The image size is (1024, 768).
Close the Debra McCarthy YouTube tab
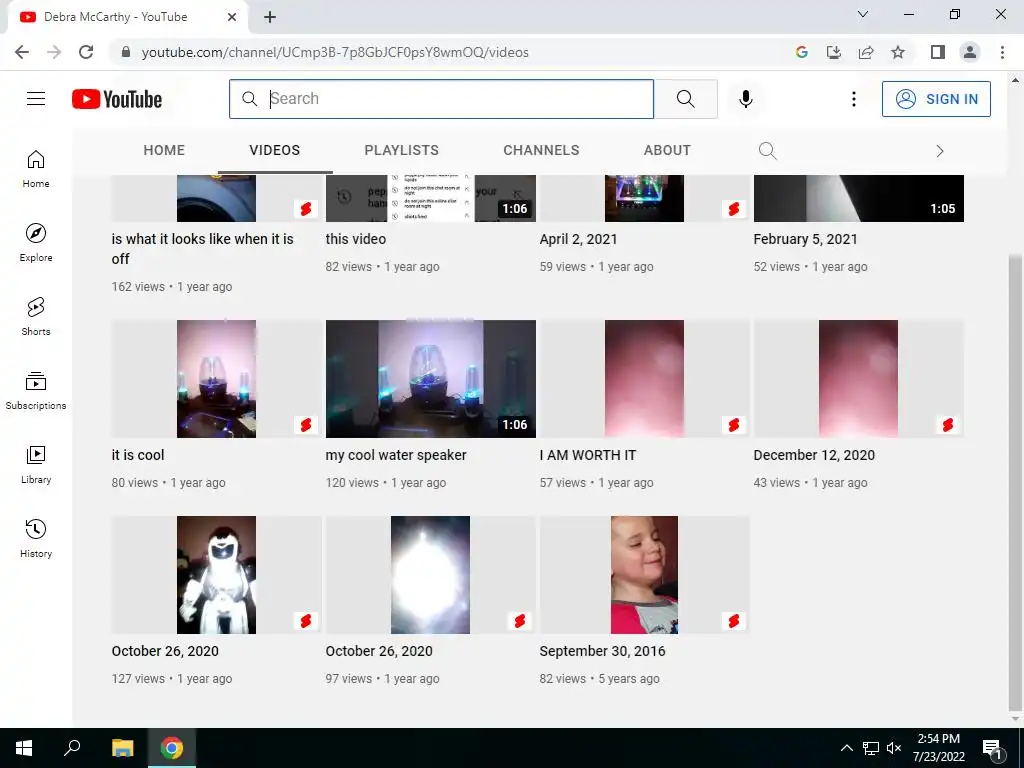tap(232, 17)
